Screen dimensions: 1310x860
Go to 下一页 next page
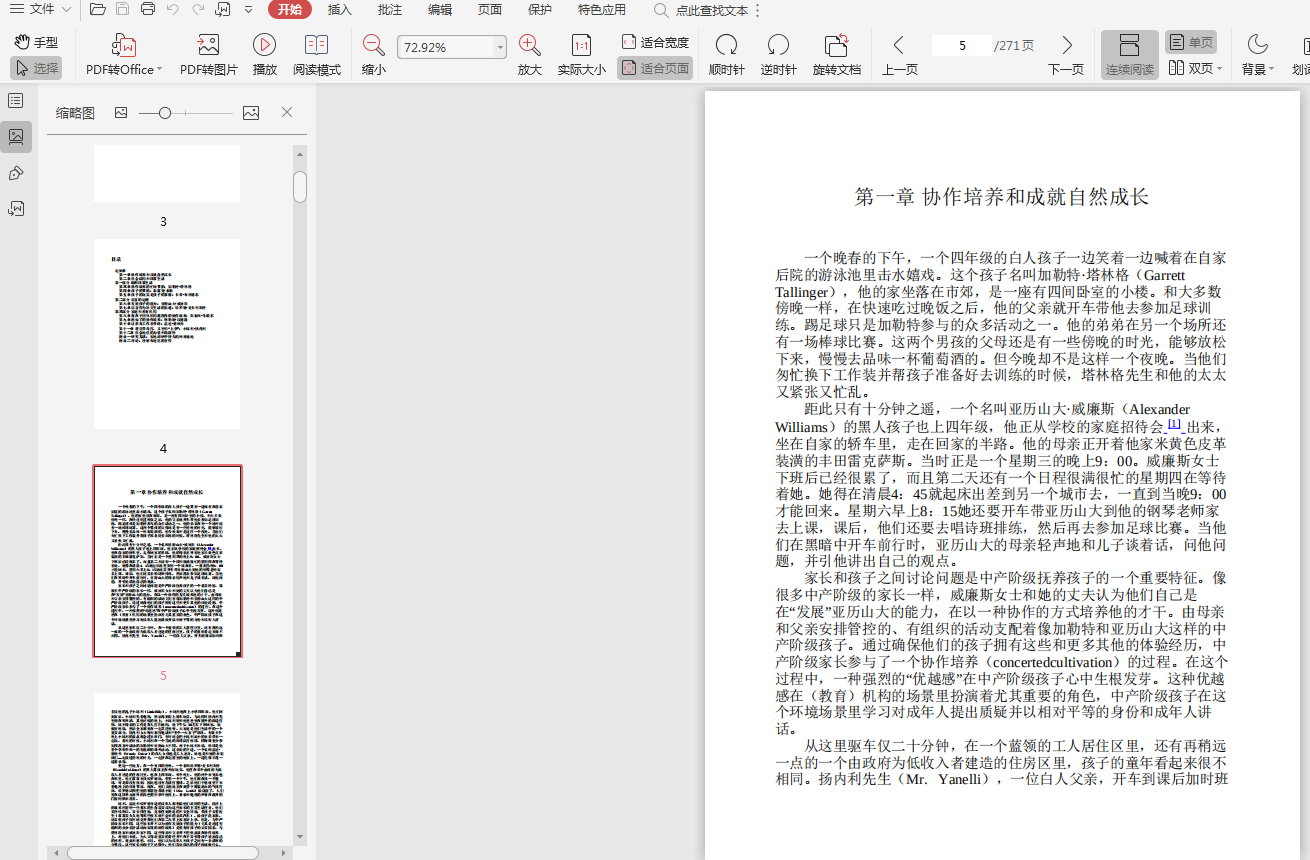click(1066, 55)
